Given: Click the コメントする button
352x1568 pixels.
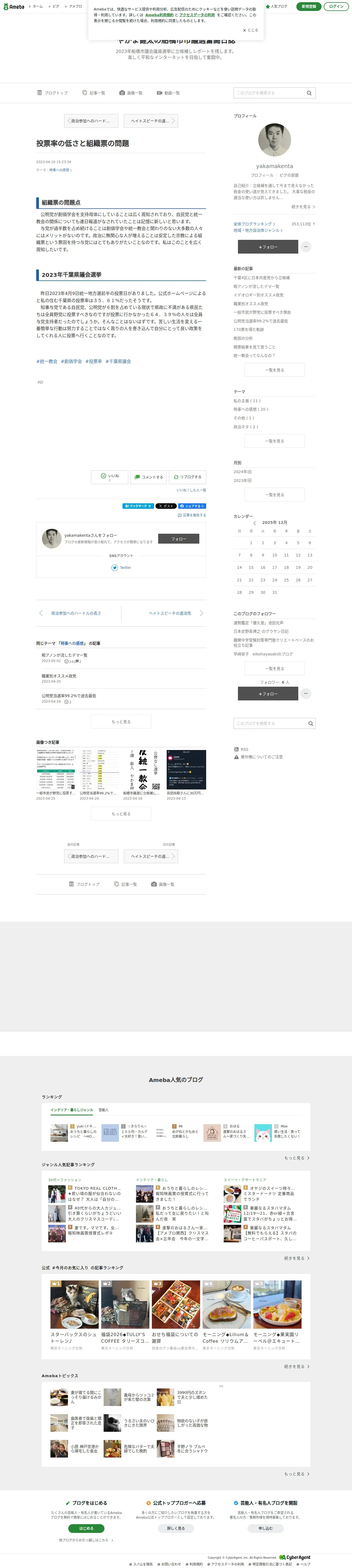Looking at the screenshot, I should pos(149,477).
